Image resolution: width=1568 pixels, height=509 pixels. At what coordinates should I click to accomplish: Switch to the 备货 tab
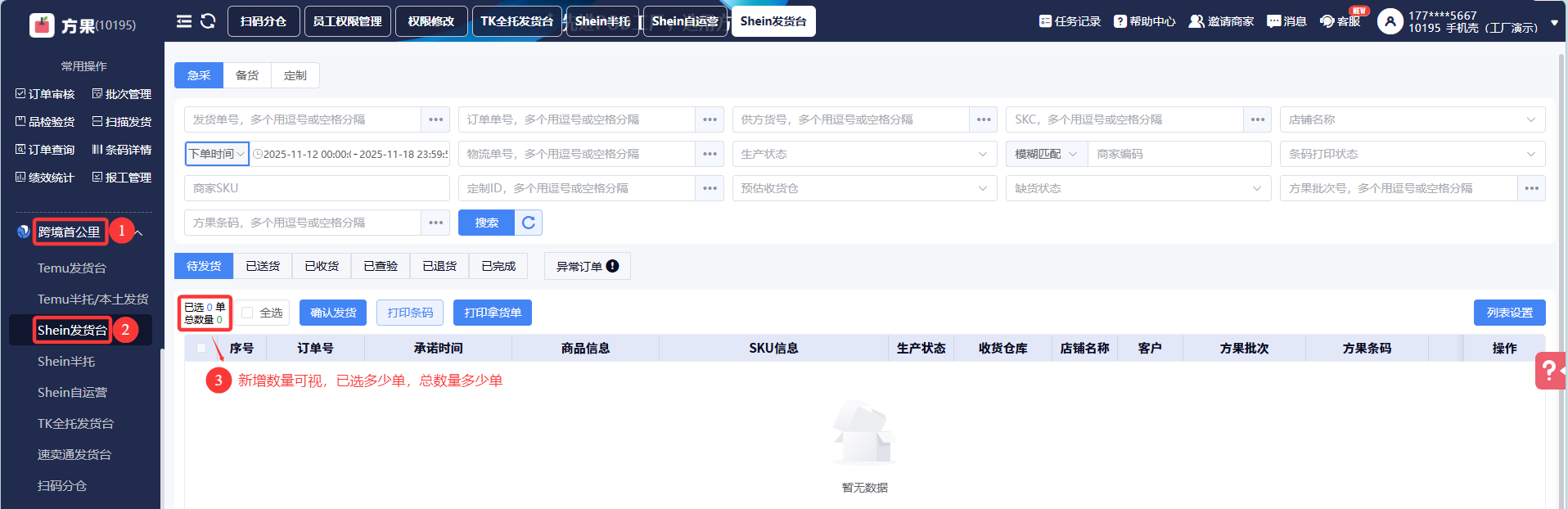247,75
